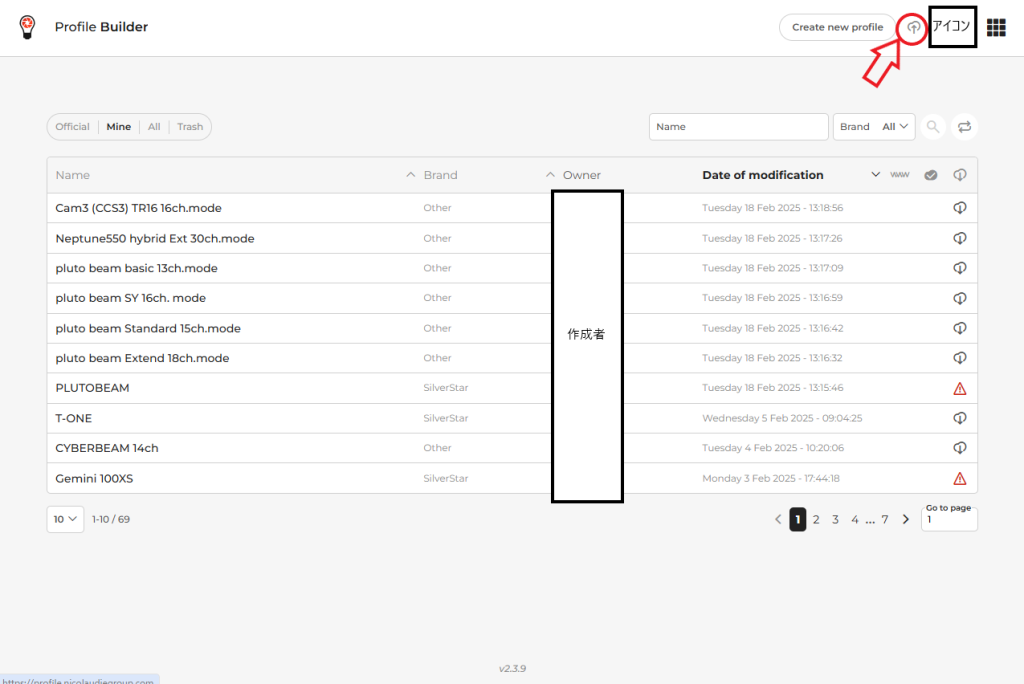Download pluto beam SY 16ch. mode profile
1024x684 pixels.
tap(959, 298)
